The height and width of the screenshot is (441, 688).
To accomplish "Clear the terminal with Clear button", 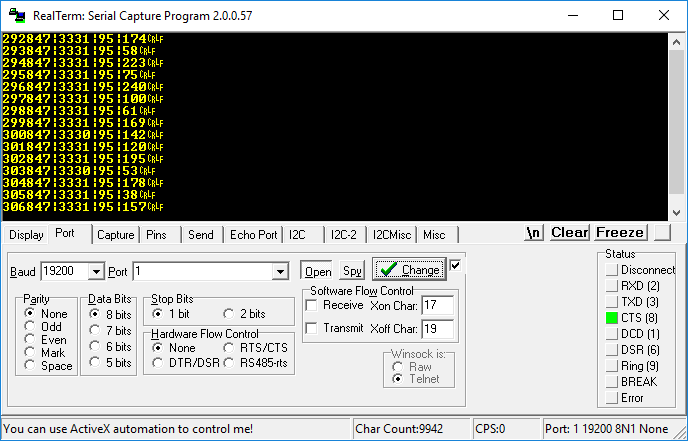I will tap(570, 232).
